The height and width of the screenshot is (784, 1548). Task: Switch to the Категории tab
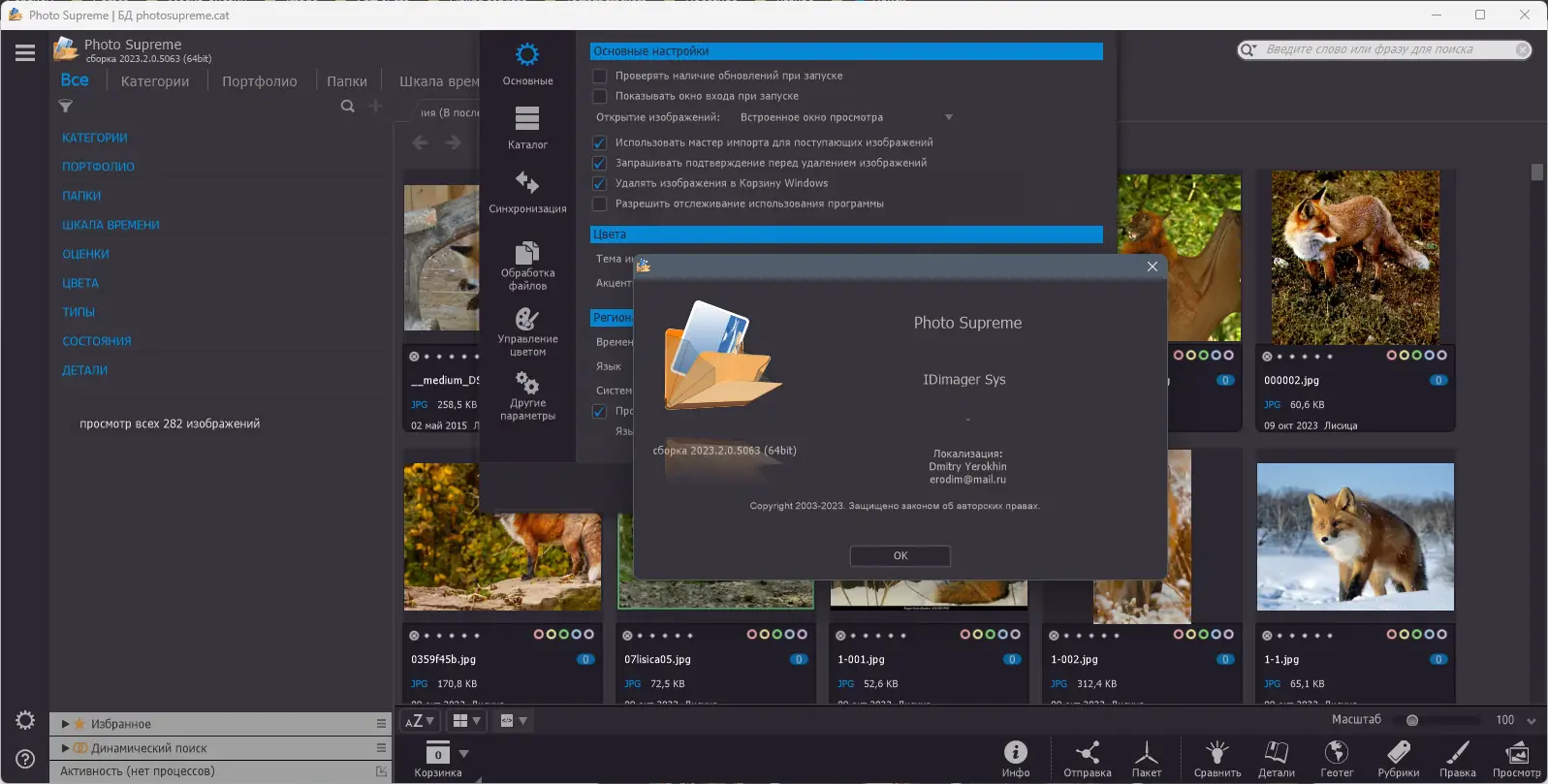[155, 81]
